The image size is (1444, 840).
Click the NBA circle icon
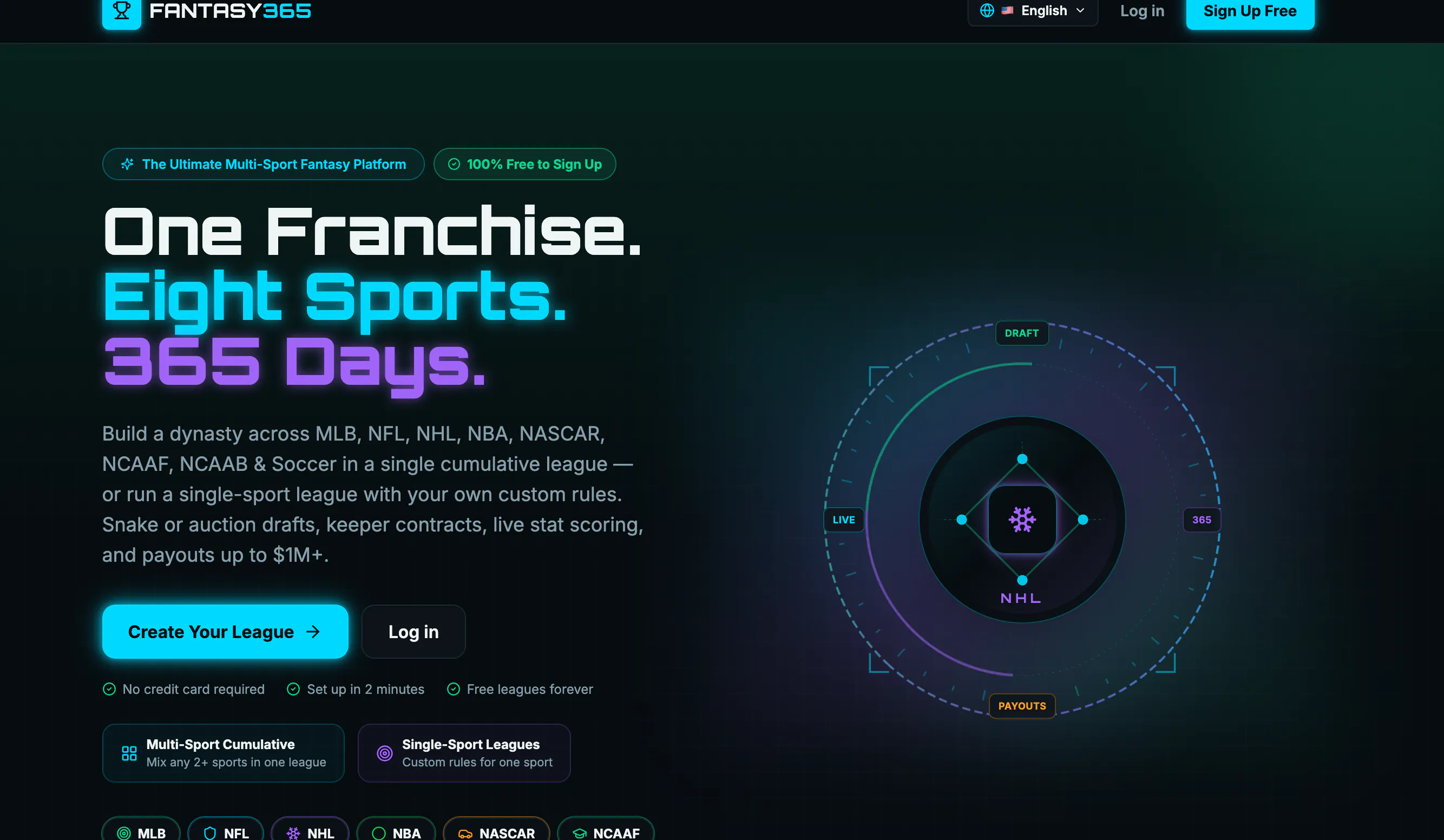point(379,833)
